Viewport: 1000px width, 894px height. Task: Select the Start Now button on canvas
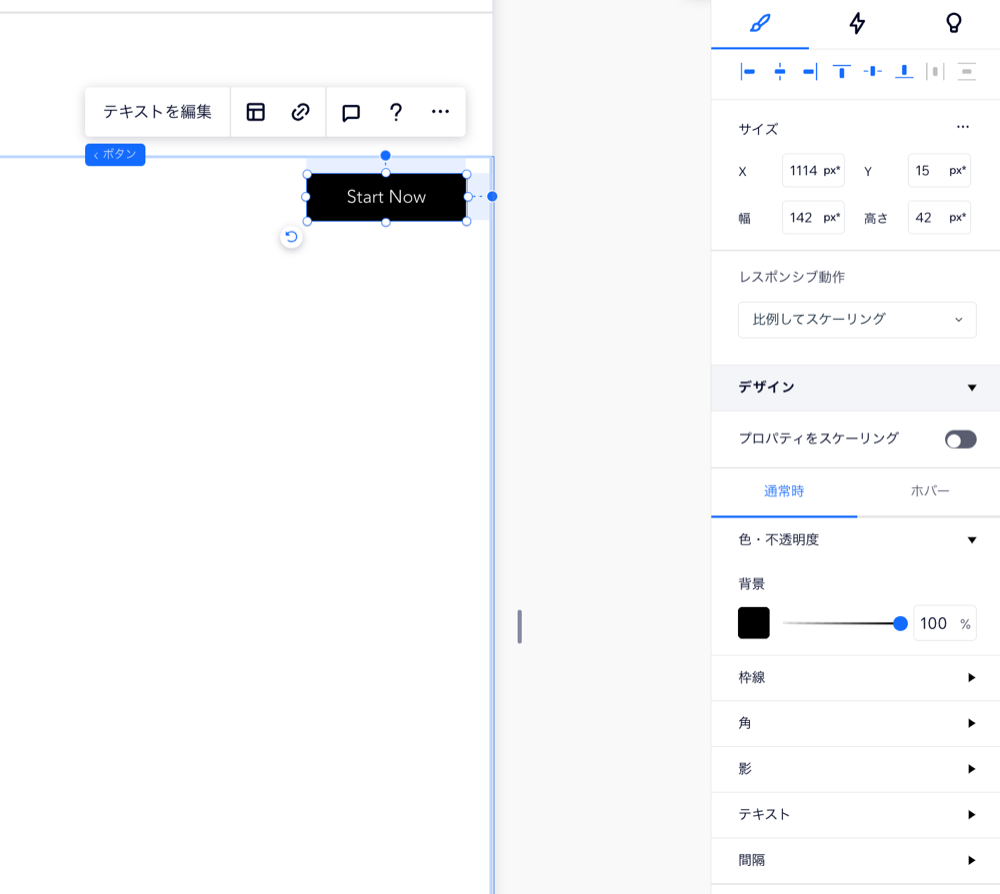point(386,197)
